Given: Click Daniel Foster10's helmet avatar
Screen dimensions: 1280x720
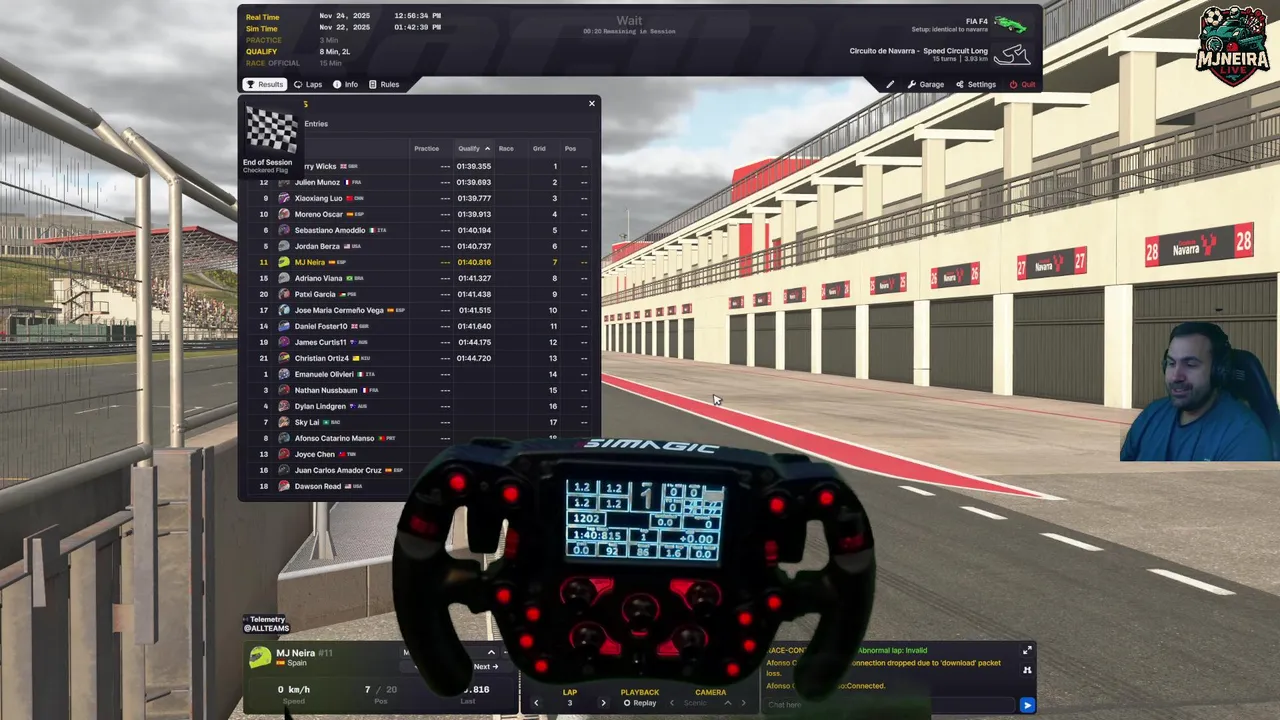Looking at the screenshot, I should tap(284, 326).
